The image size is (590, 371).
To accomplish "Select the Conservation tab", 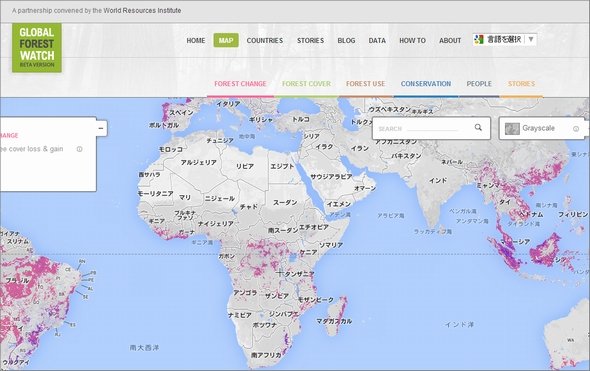I will 426,84.
